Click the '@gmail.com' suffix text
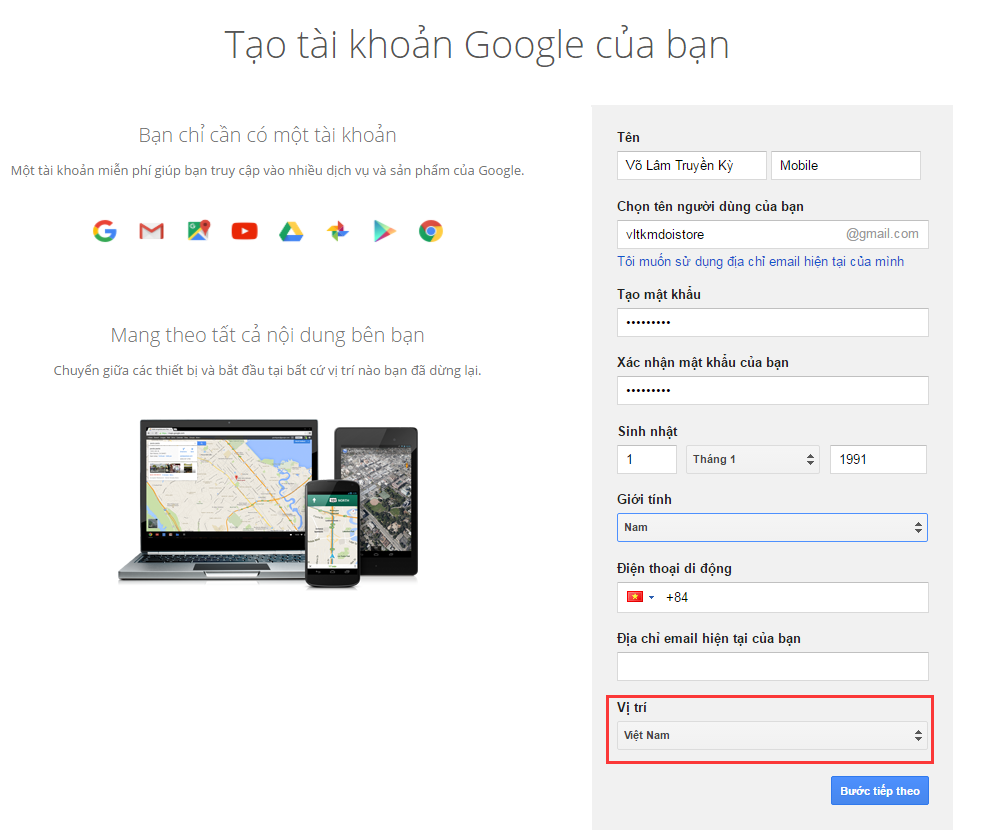 click(882, 234)
